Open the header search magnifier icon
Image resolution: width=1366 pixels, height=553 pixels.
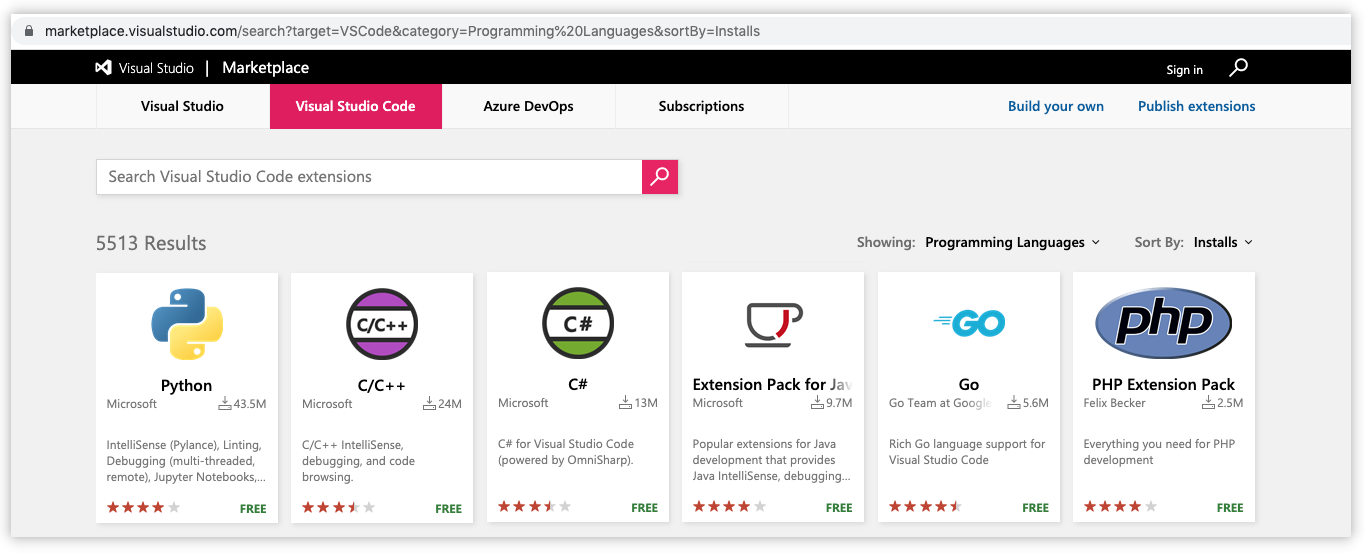1239,68
